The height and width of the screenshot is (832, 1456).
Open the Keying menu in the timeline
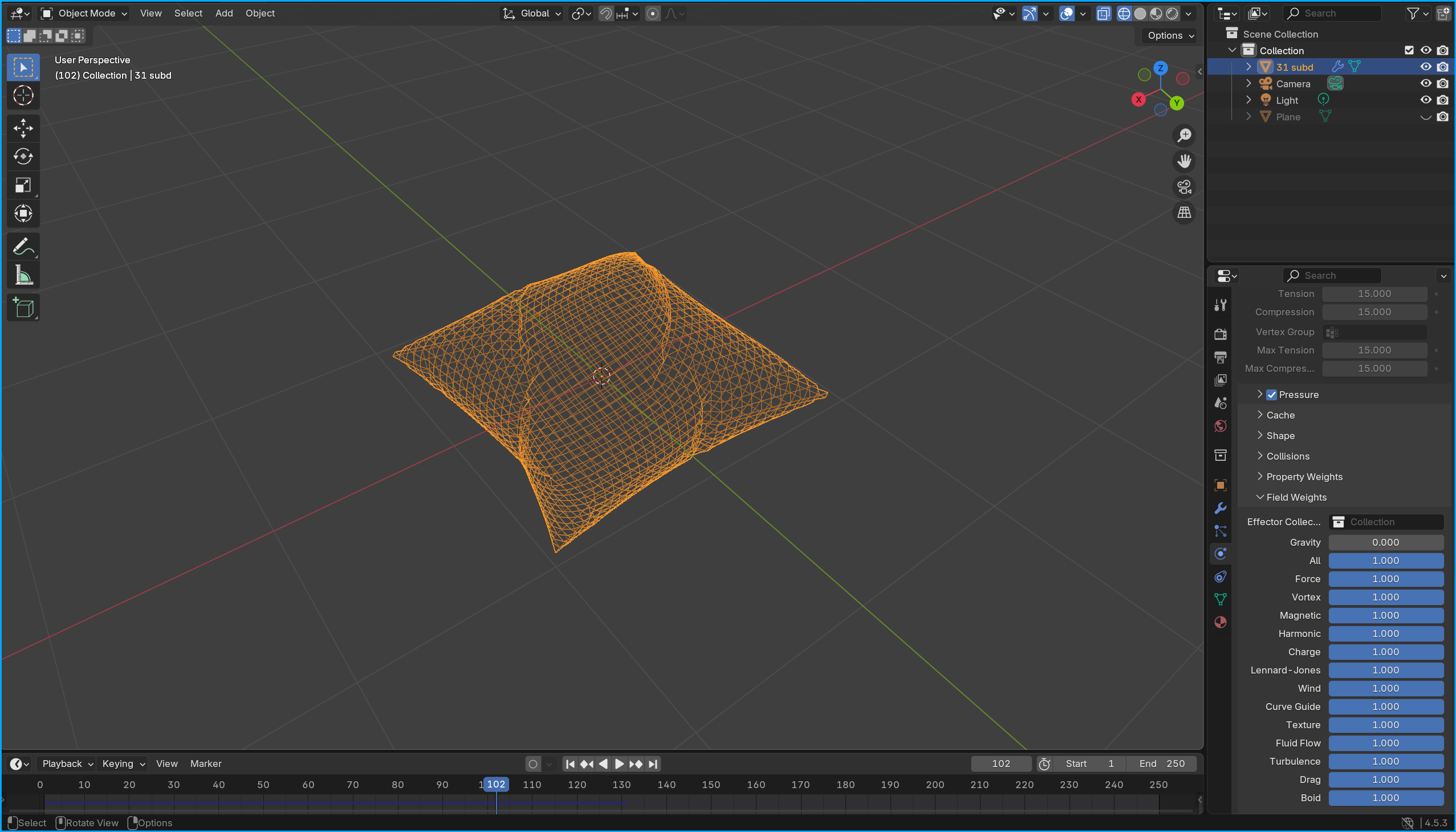[123, 764]
